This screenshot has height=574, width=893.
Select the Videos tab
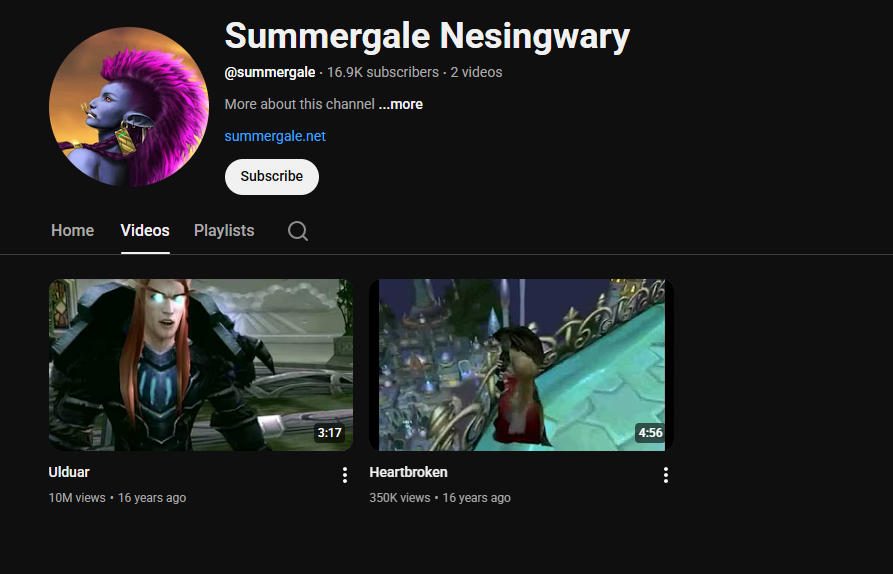(145, 231)
